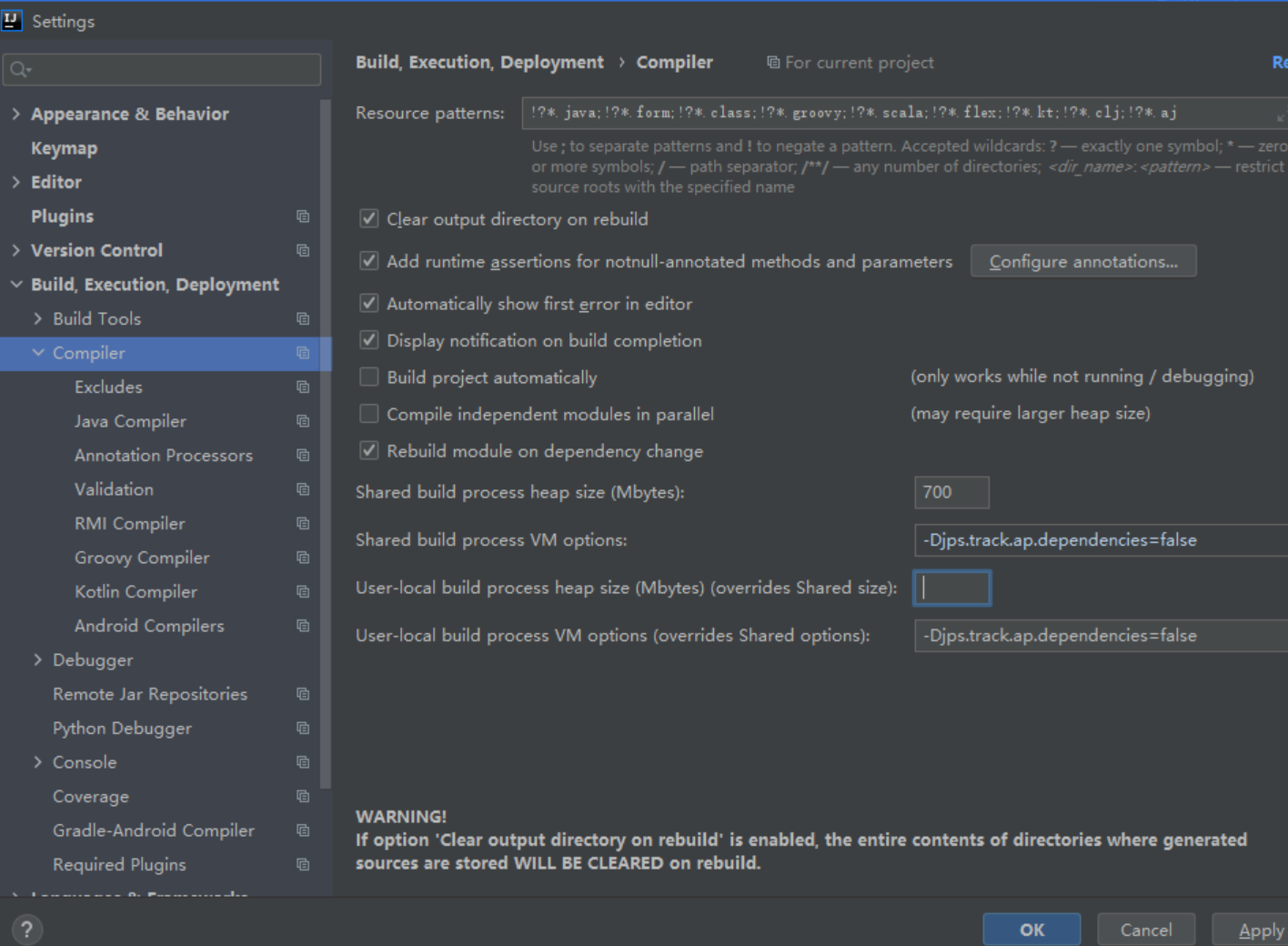Click Configure annotations... button

[1083, 261]
